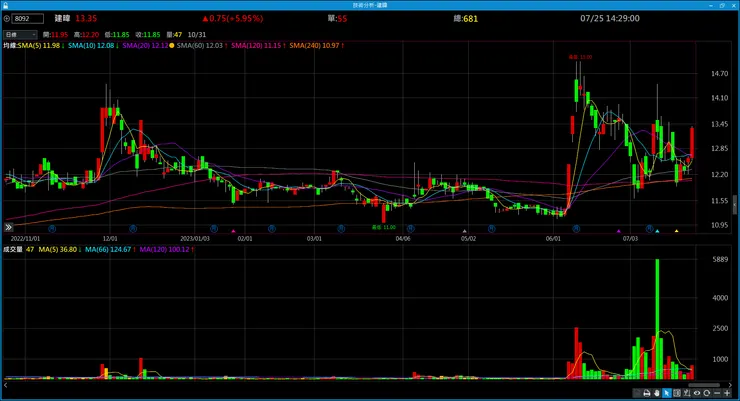Select the hand pan tool

[657, 393]
